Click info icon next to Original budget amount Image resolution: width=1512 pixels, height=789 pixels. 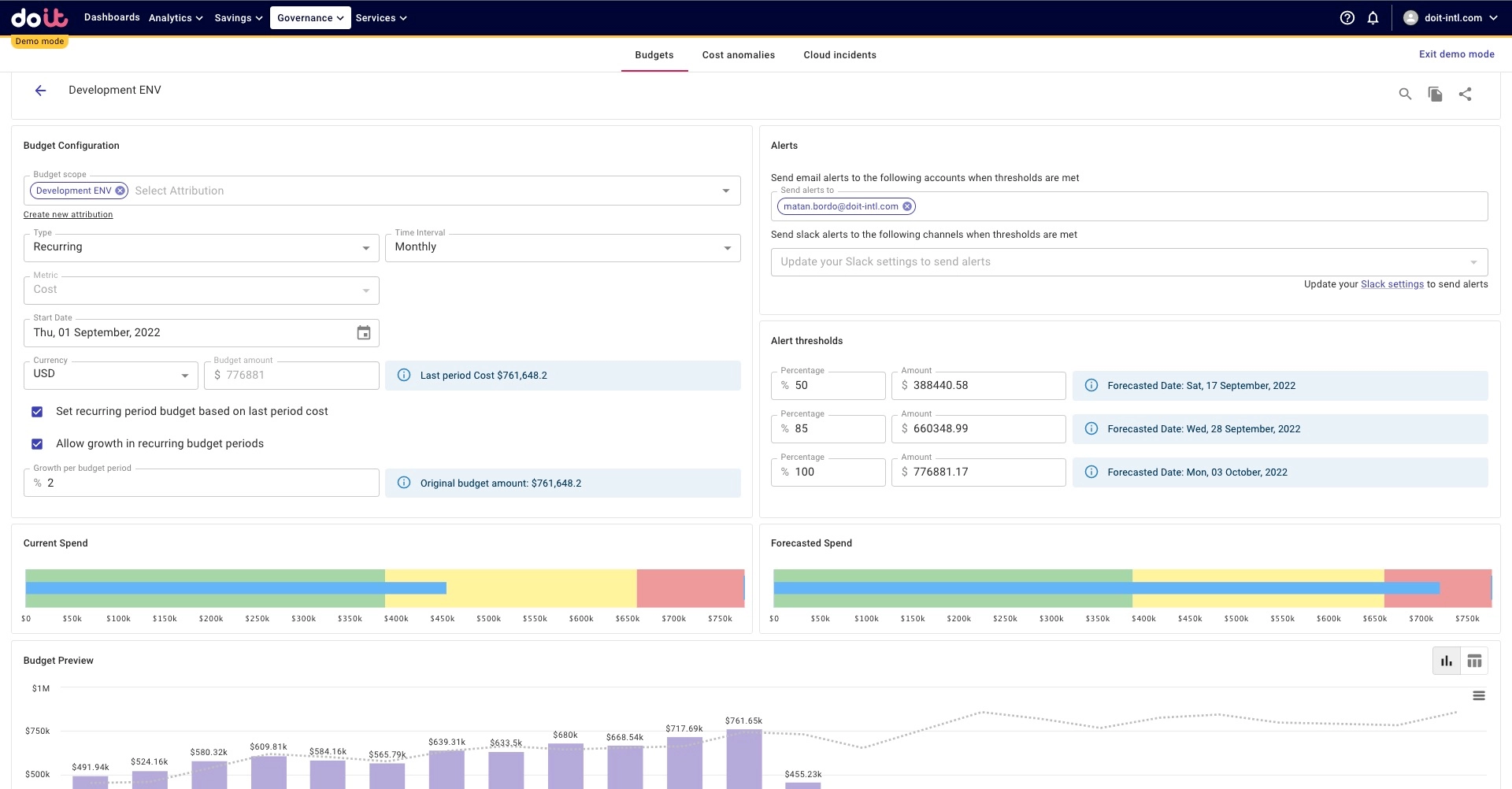(404, 483)
